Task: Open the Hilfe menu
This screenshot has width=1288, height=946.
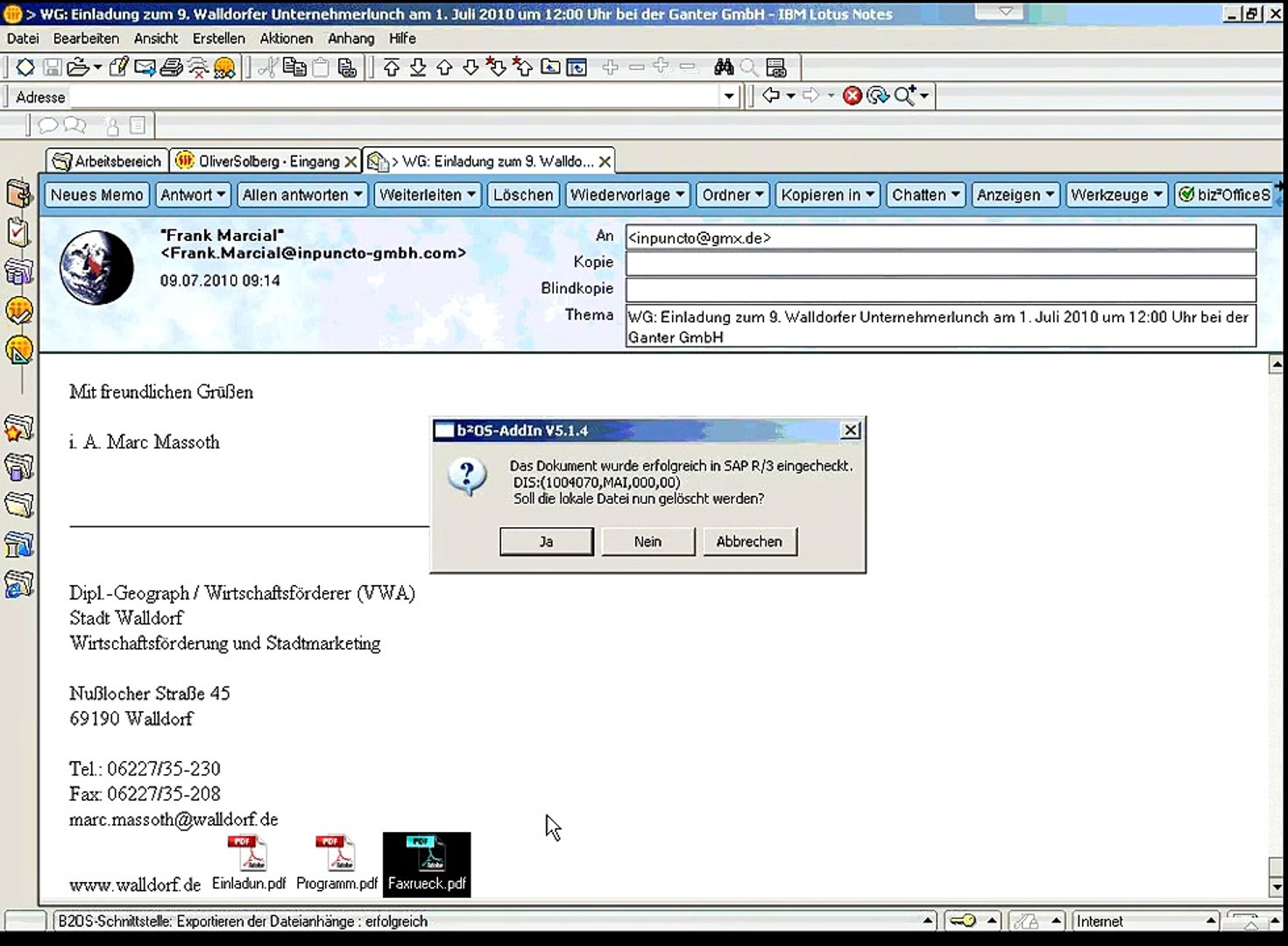Action: [402, 39]
